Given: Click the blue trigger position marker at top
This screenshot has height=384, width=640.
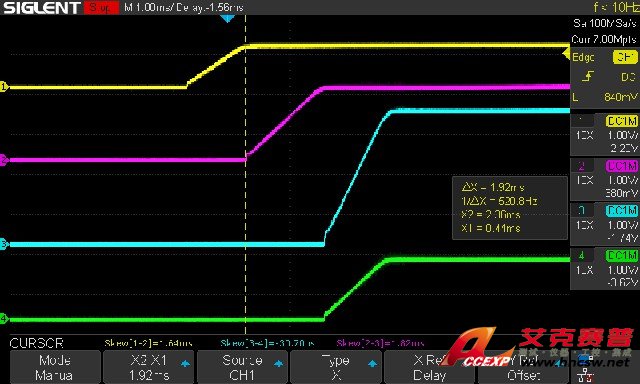Looking at the screenshot, I should click(227, 19).
